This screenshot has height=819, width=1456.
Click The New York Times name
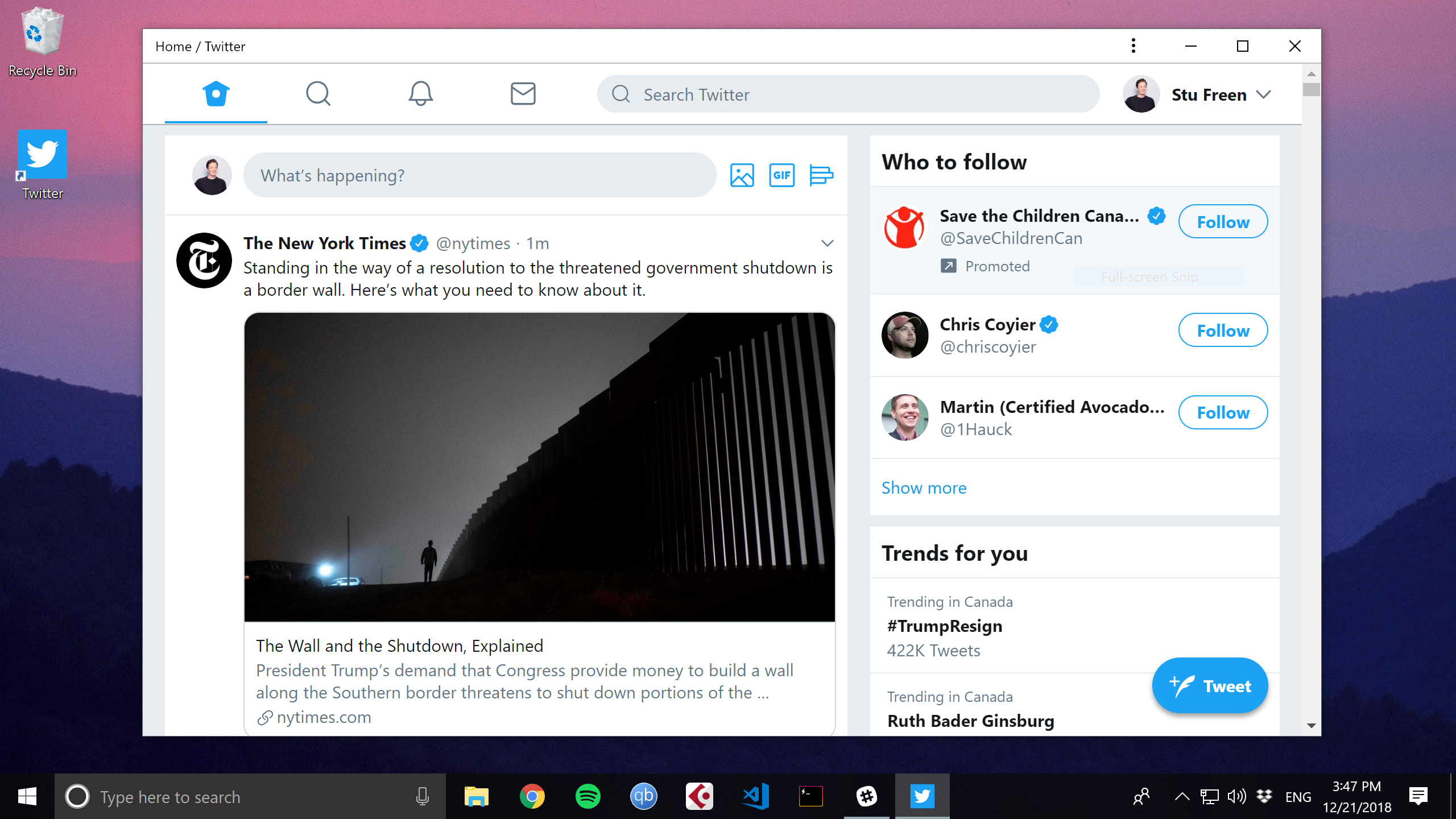tap(324, 243)
